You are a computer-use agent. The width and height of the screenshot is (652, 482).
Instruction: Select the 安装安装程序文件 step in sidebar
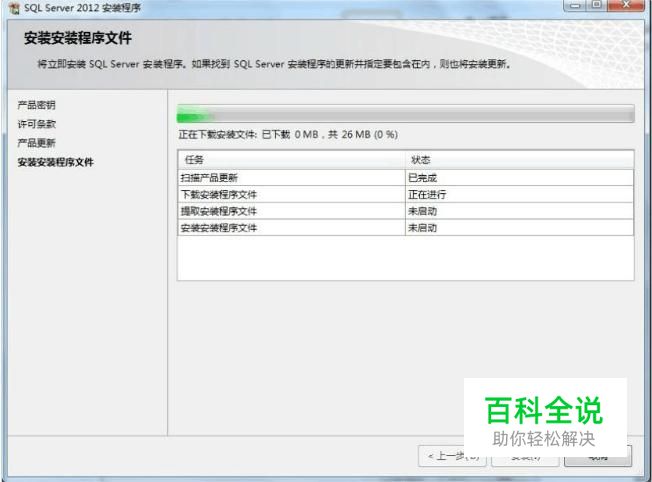56,162
